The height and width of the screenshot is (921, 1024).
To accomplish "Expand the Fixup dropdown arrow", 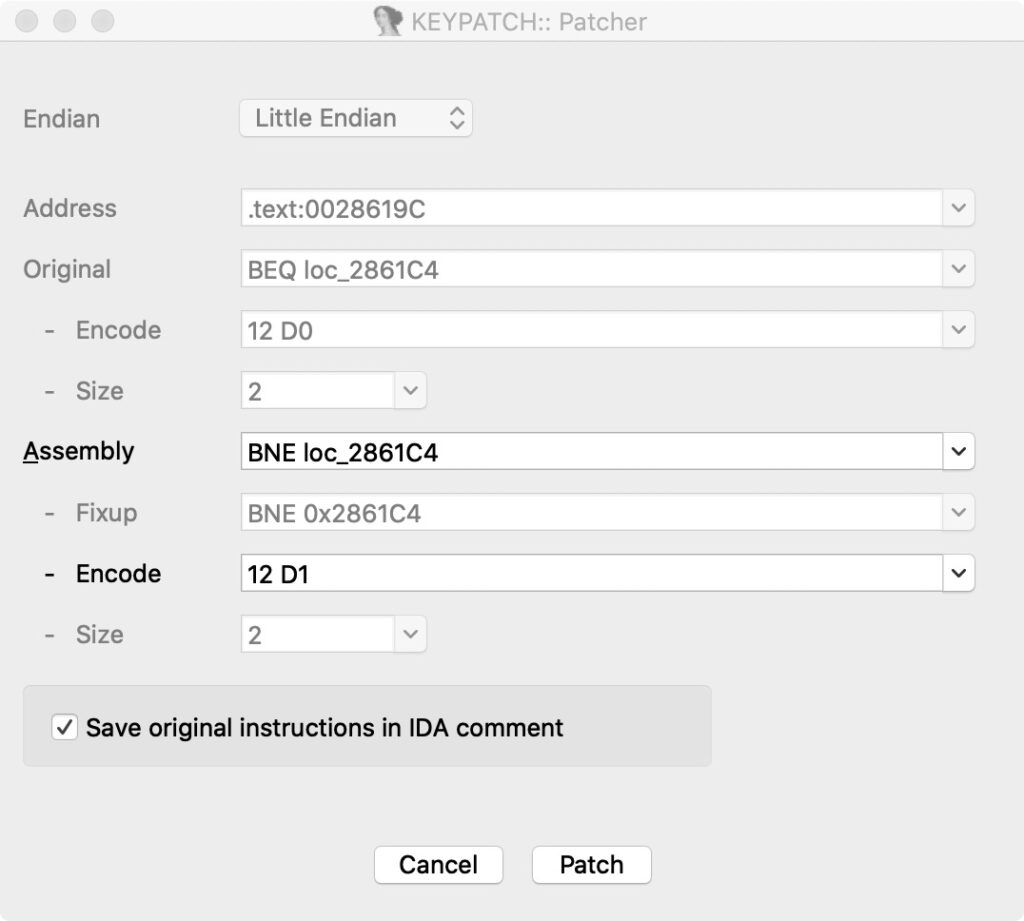I will click(x=958, y=513).
